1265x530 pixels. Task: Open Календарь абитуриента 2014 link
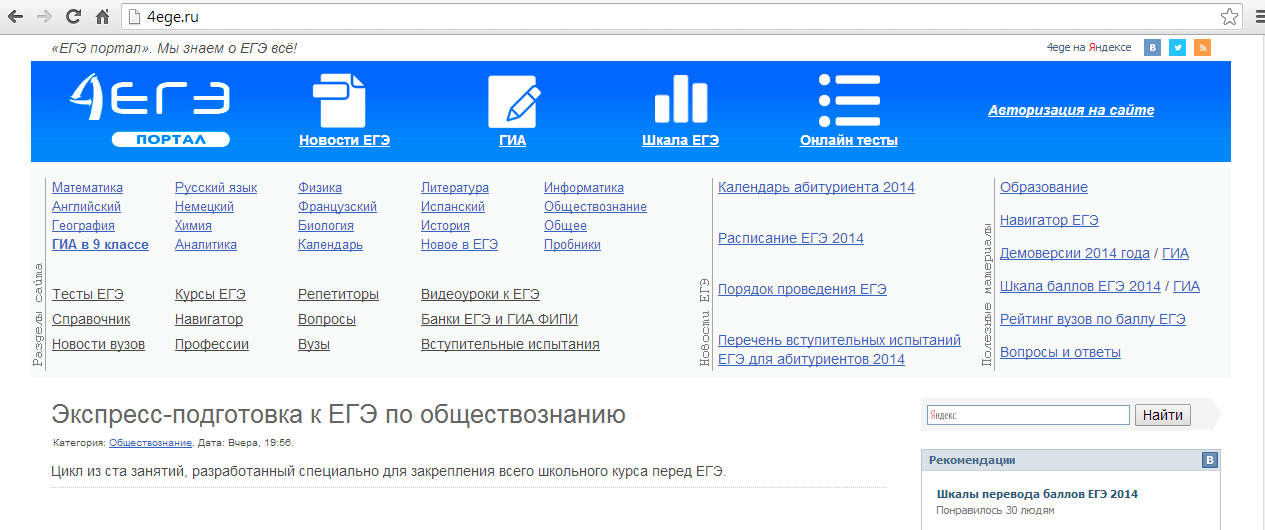pos(816,187)
